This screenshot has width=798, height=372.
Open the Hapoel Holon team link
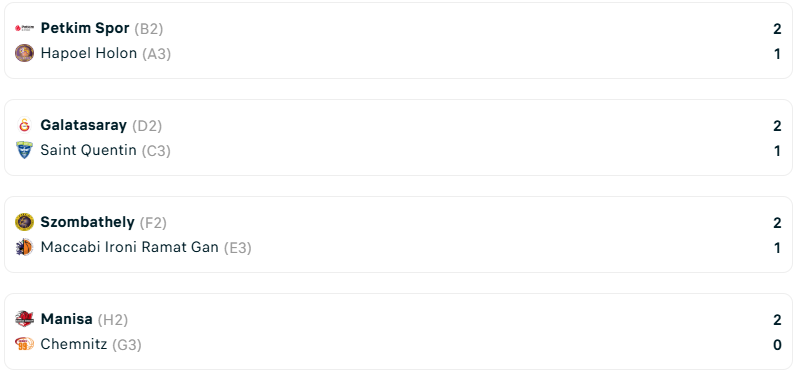(89, 53)
